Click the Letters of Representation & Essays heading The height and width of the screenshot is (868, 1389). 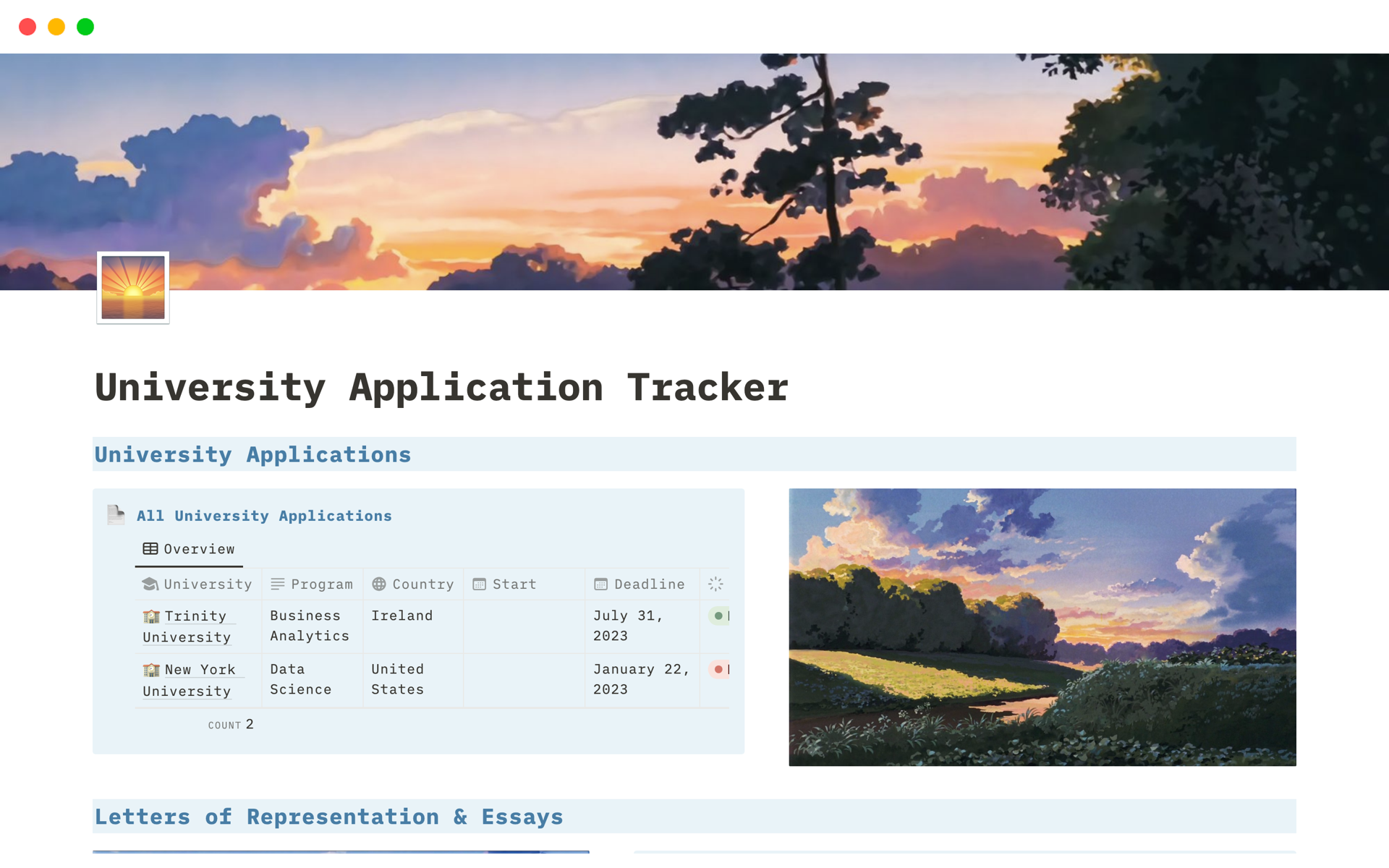(329, 817)
